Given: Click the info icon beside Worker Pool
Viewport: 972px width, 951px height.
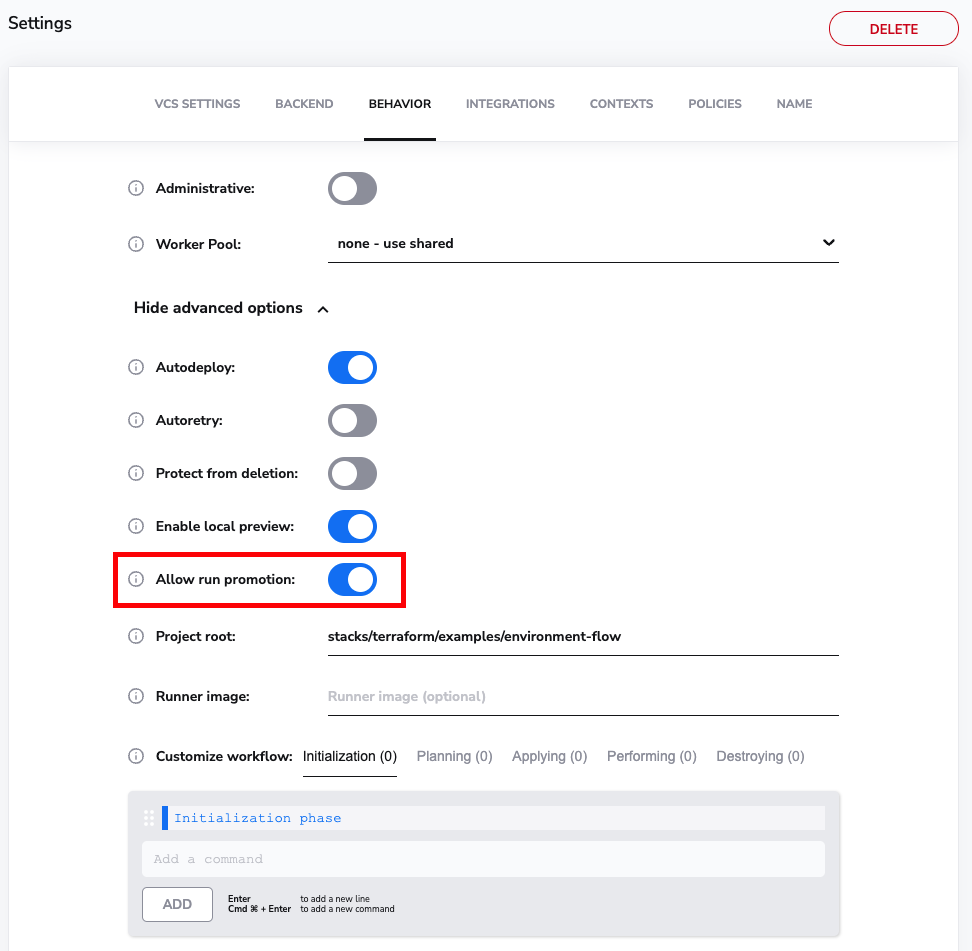Looking at the screenshot, I should pyautogui.click(x=136, y=244).
